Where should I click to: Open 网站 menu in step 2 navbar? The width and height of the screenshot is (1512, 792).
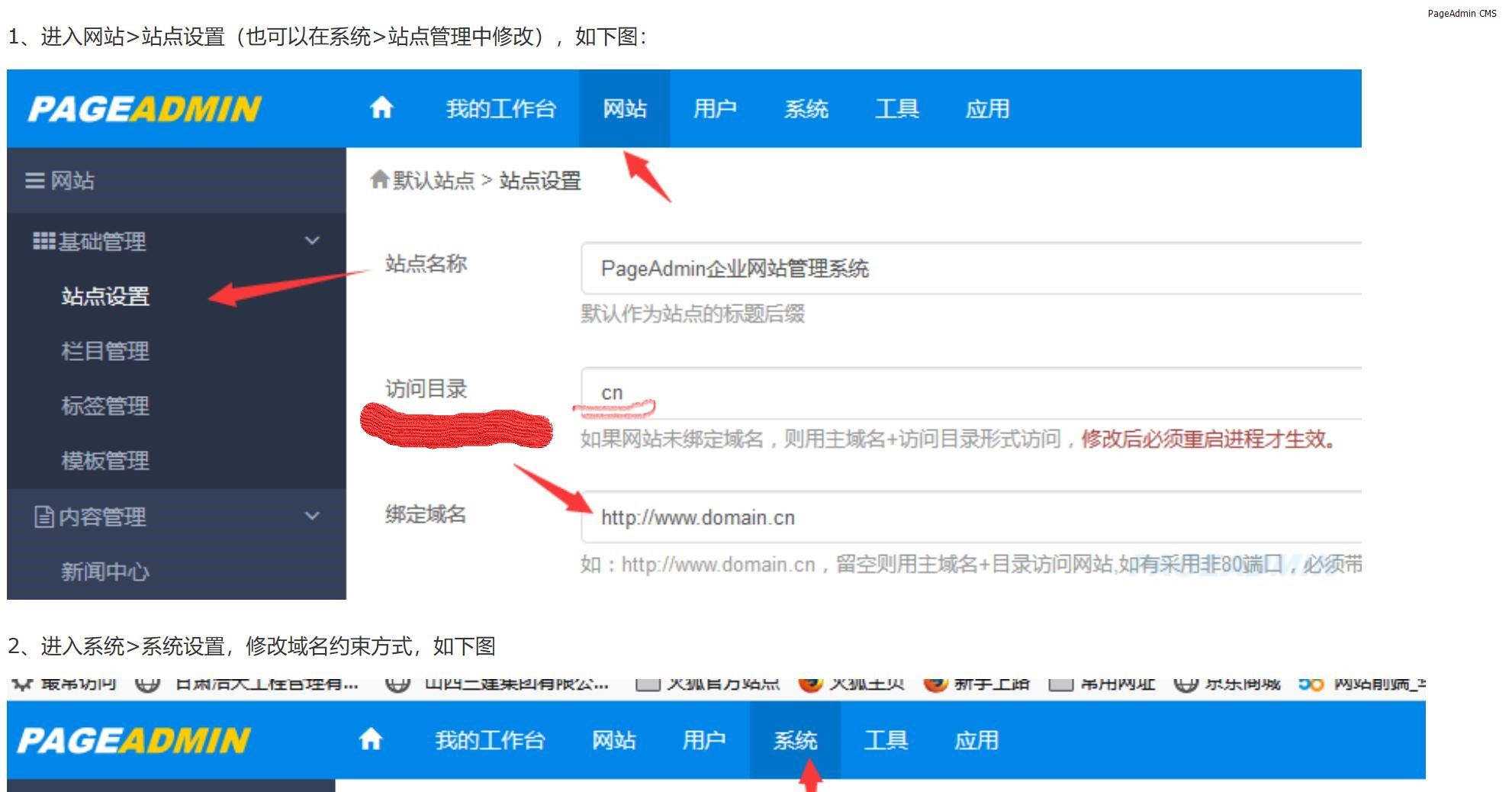pyautogui.click(x=614, y=740)
